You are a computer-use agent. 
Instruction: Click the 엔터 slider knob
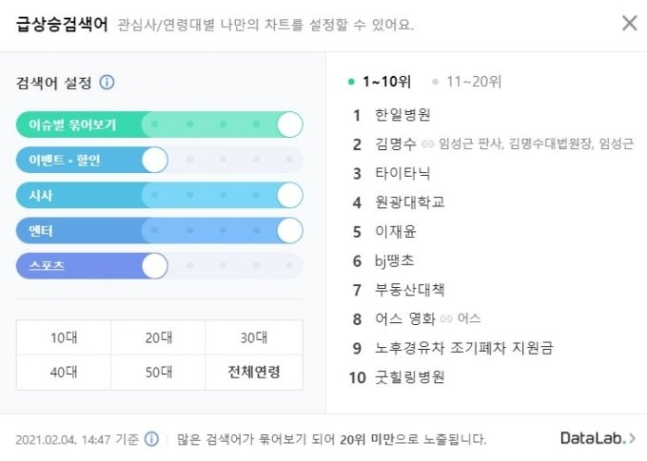(x=289, y=230)
